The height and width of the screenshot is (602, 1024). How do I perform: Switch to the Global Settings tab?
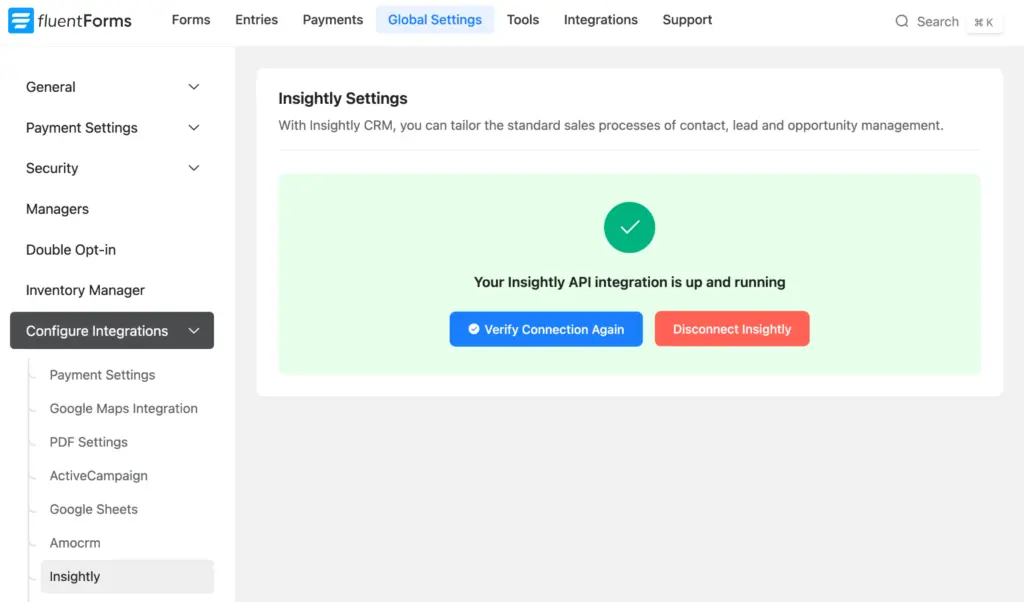434,19
